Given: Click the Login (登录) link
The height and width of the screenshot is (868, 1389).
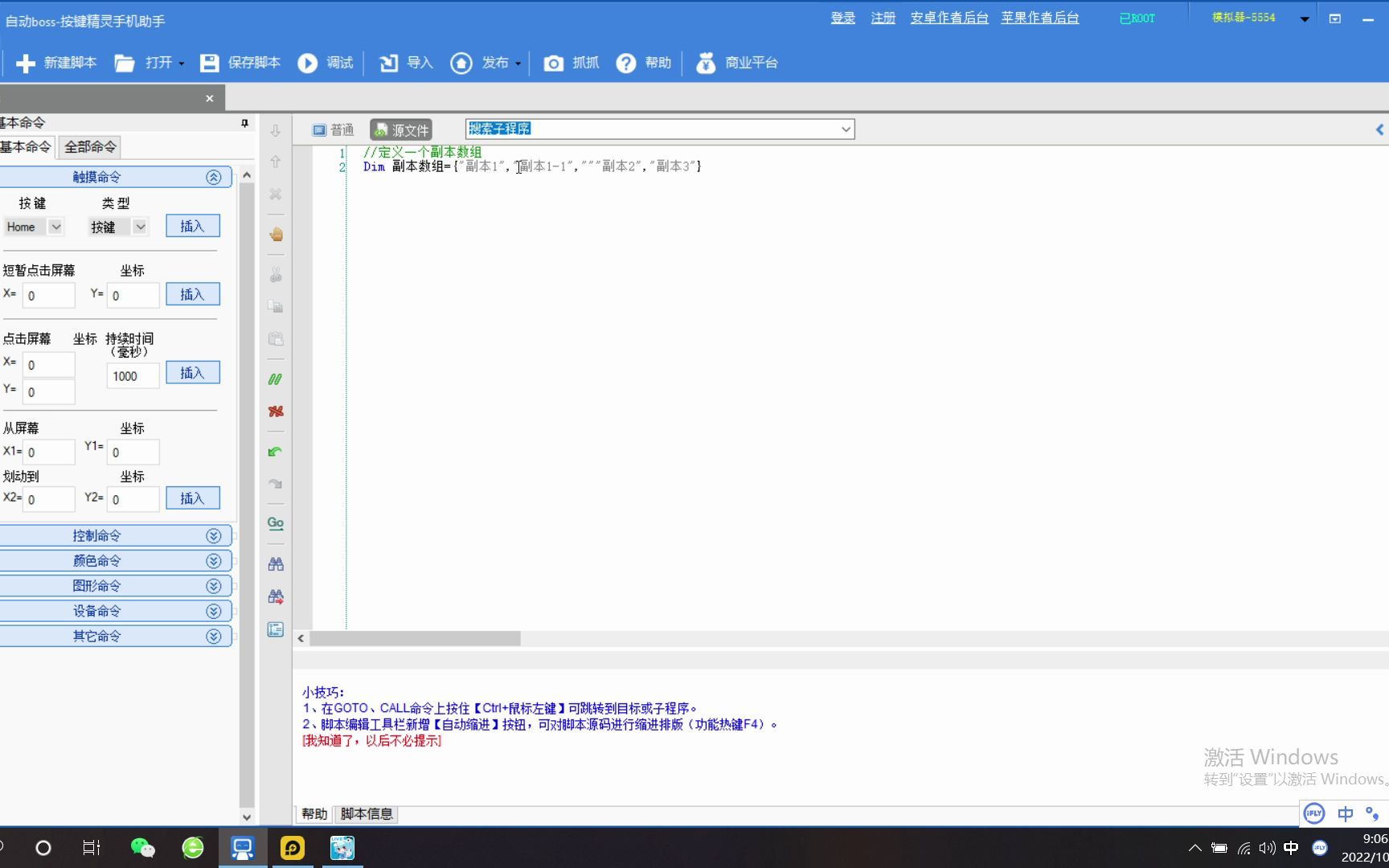Looking at the screenshot, I should pyautogui.click(x=843, y=18).
